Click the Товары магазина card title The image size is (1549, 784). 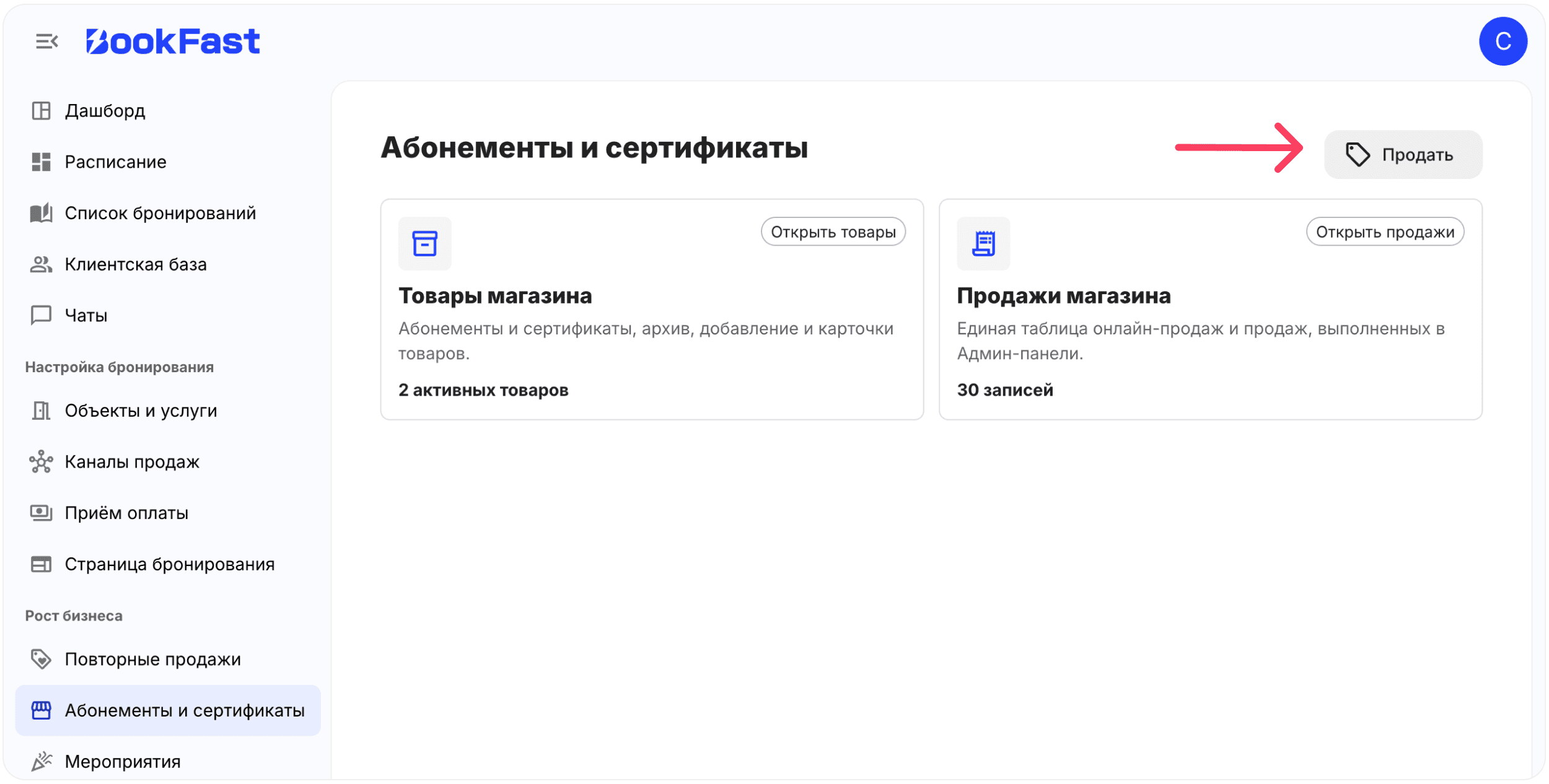[495, 295]
